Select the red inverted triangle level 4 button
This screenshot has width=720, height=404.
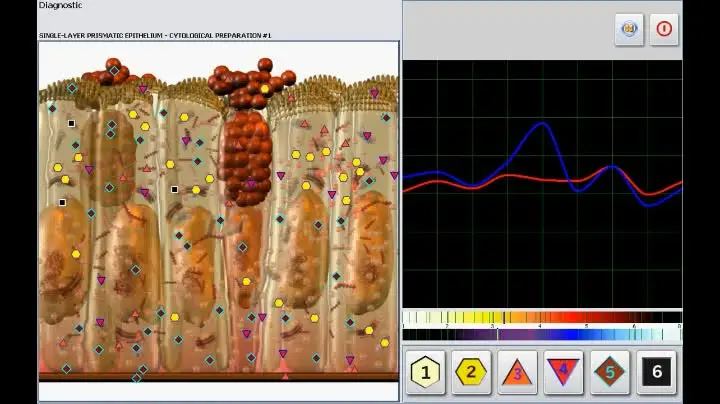pyautogui.click(x=563, y=372)
